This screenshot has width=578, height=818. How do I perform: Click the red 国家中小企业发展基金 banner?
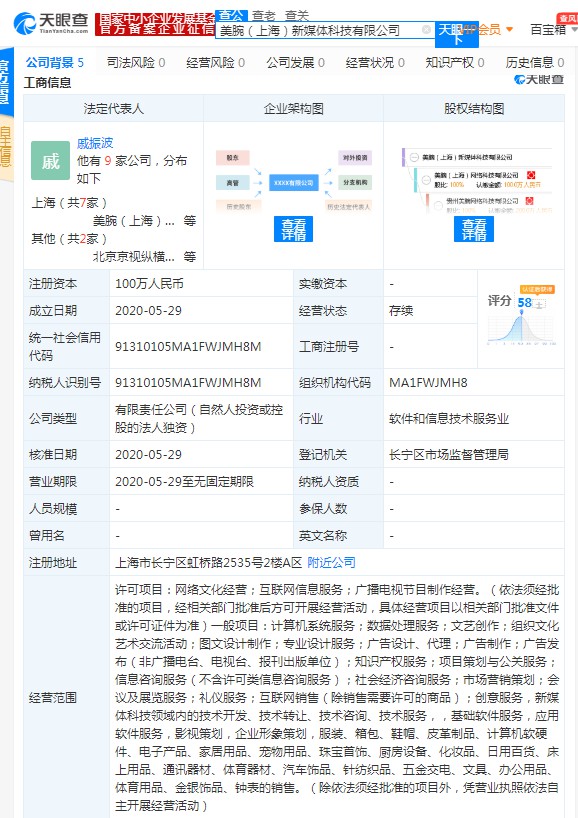155,24
